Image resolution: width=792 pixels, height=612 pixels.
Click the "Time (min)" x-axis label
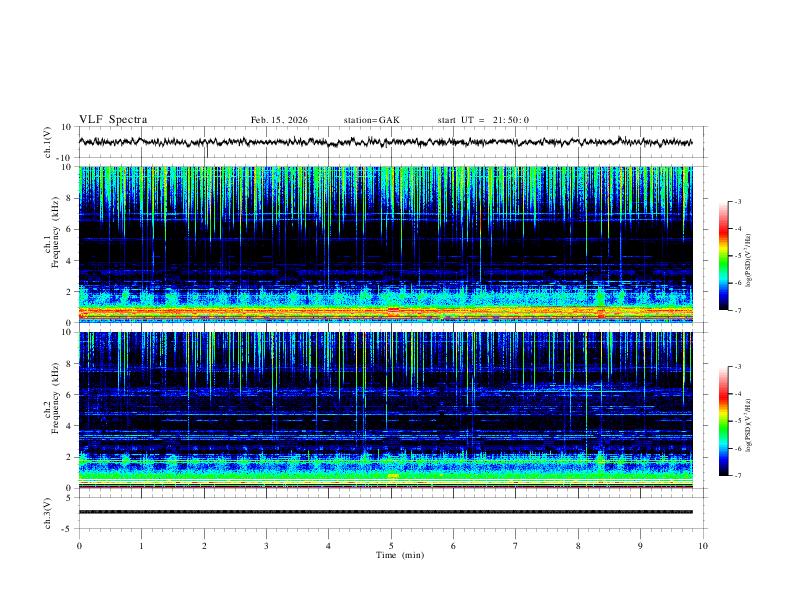400,555
